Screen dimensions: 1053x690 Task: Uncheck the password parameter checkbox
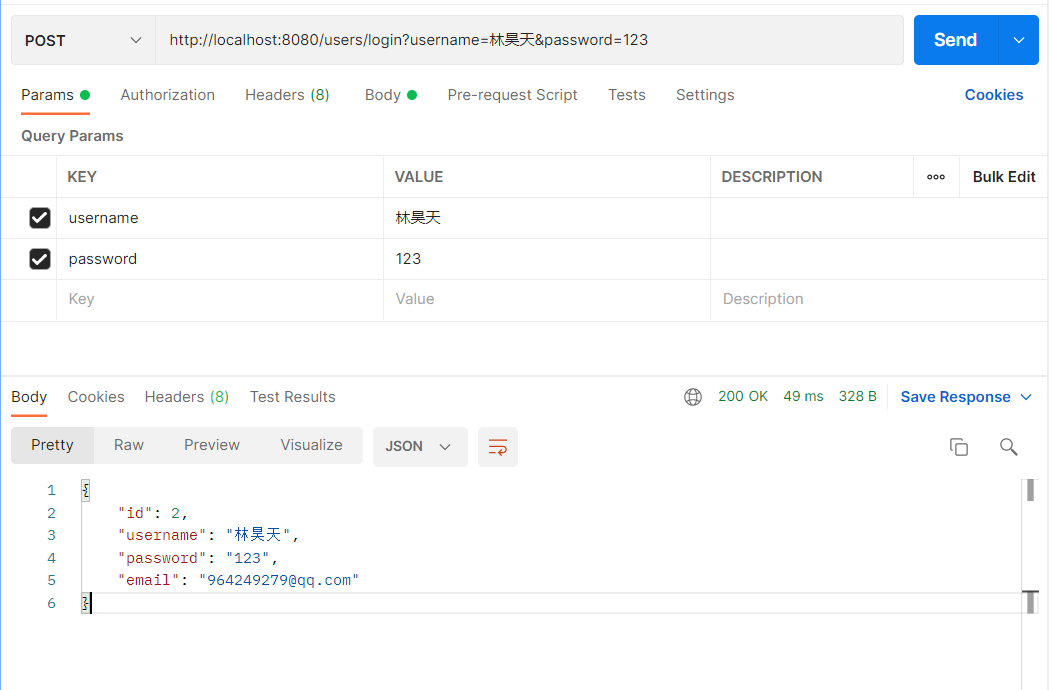coord(40,259)
